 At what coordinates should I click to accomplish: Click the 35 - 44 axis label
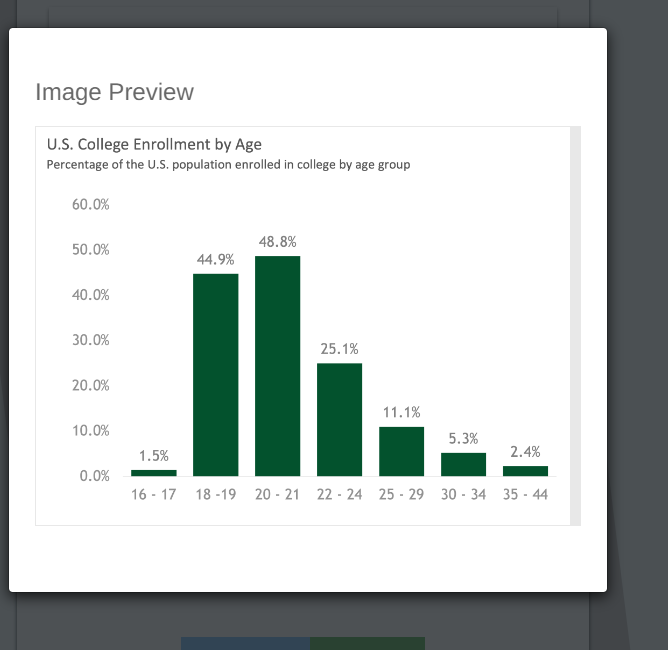(525, 495)
